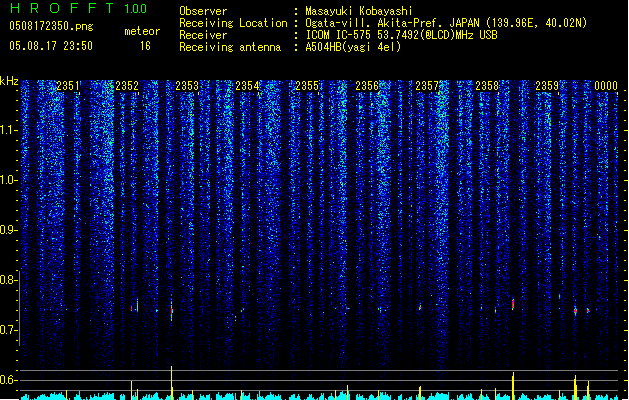629x400 pixels.
Task: Click the ICOM IC-575 53.7492 MHz USB text
Action: [402, 35]
